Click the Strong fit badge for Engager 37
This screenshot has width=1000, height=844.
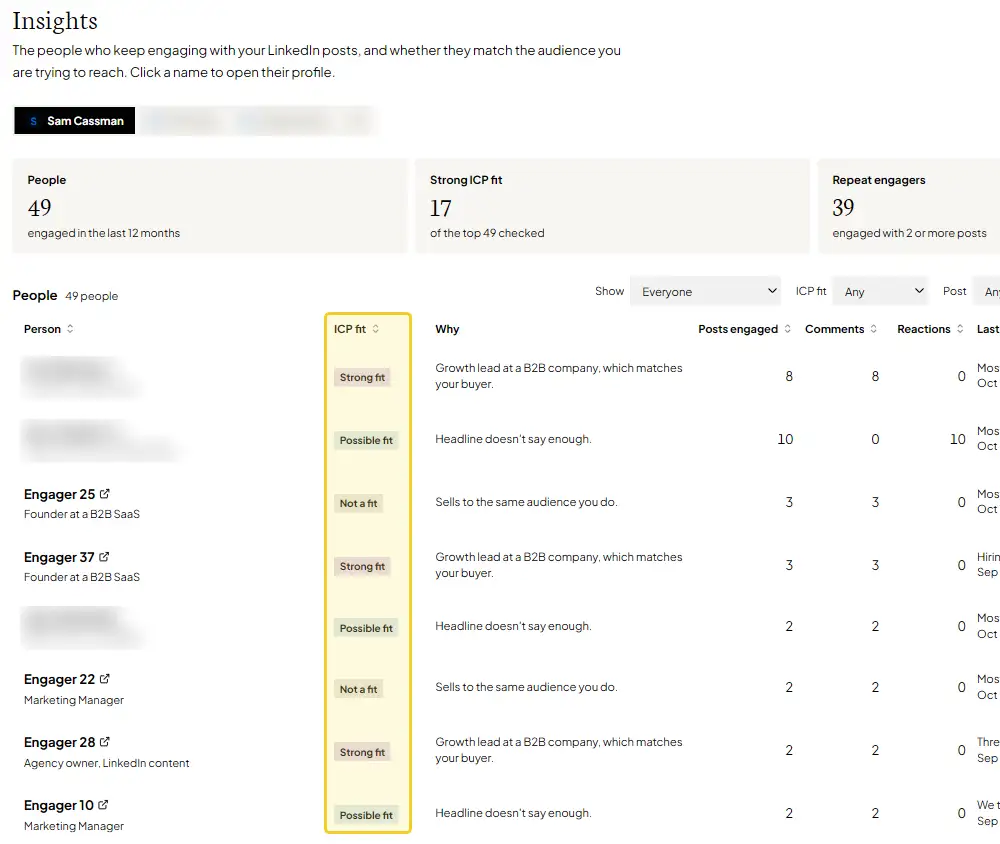point(362,566)
